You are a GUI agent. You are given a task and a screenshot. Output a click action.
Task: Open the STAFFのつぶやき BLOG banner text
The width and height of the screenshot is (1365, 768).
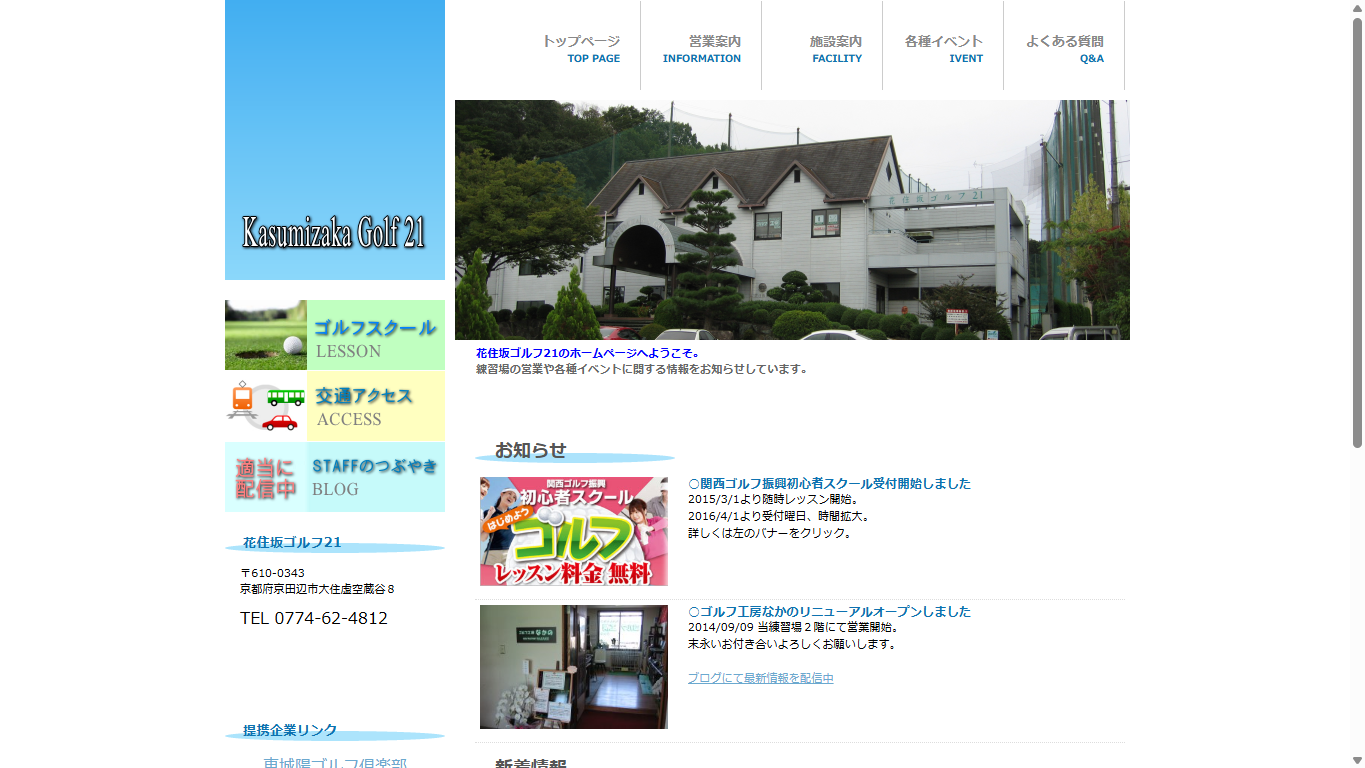[x=376, y=477]
